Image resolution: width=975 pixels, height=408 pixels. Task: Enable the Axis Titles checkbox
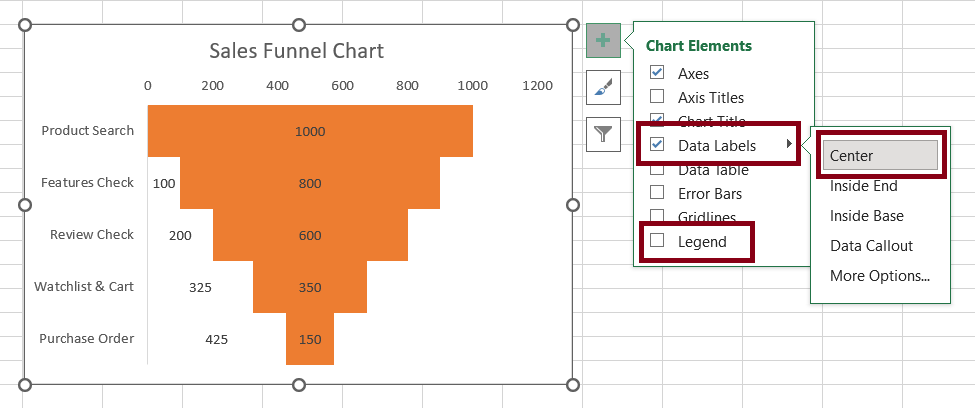tap(657, 97)
